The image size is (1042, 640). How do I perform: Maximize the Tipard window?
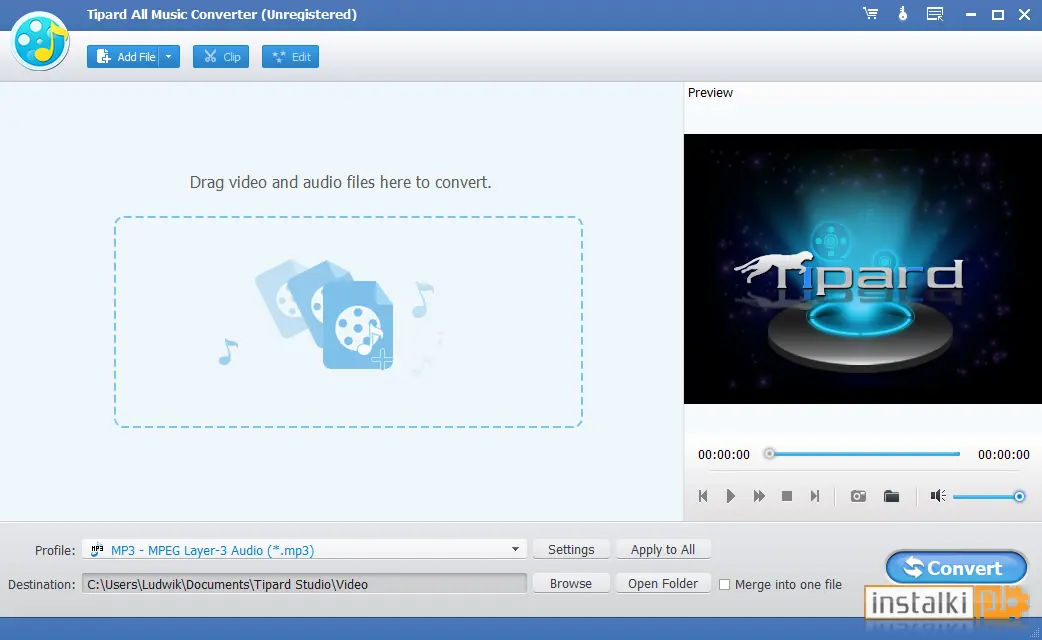[x=997, y=14]
